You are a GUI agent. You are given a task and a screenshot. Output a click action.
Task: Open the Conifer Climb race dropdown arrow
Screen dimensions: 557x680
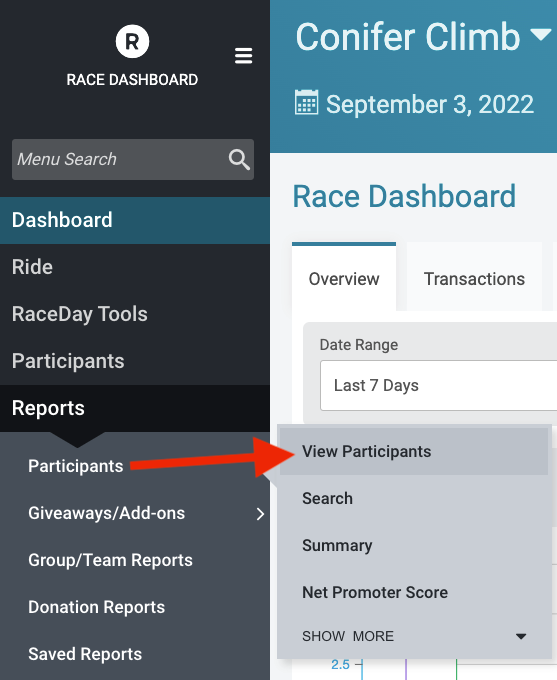click(x=541, y=35)
